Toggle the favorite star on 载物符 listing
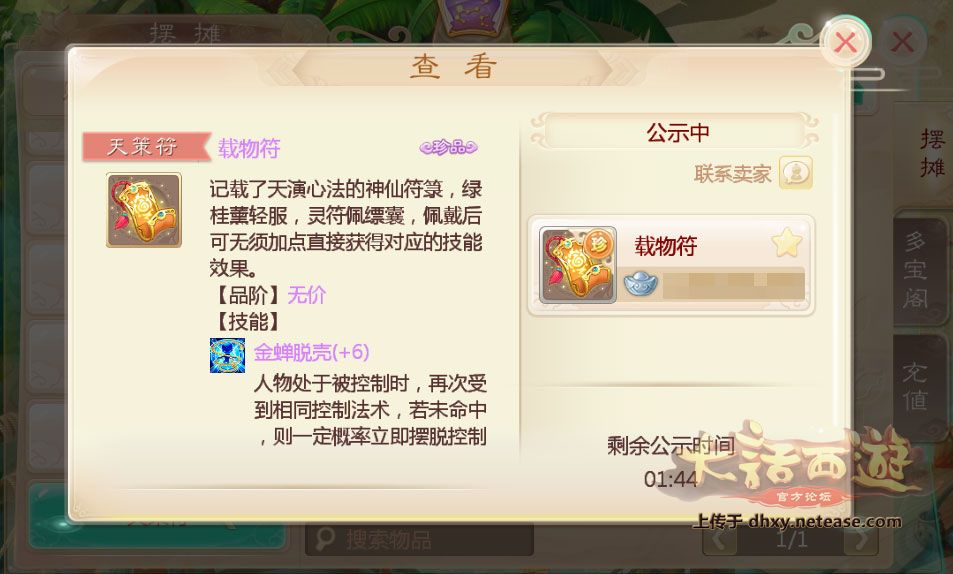Image resolution: width=953 pixels, height=574 pixels. click(x=787, y=243)
